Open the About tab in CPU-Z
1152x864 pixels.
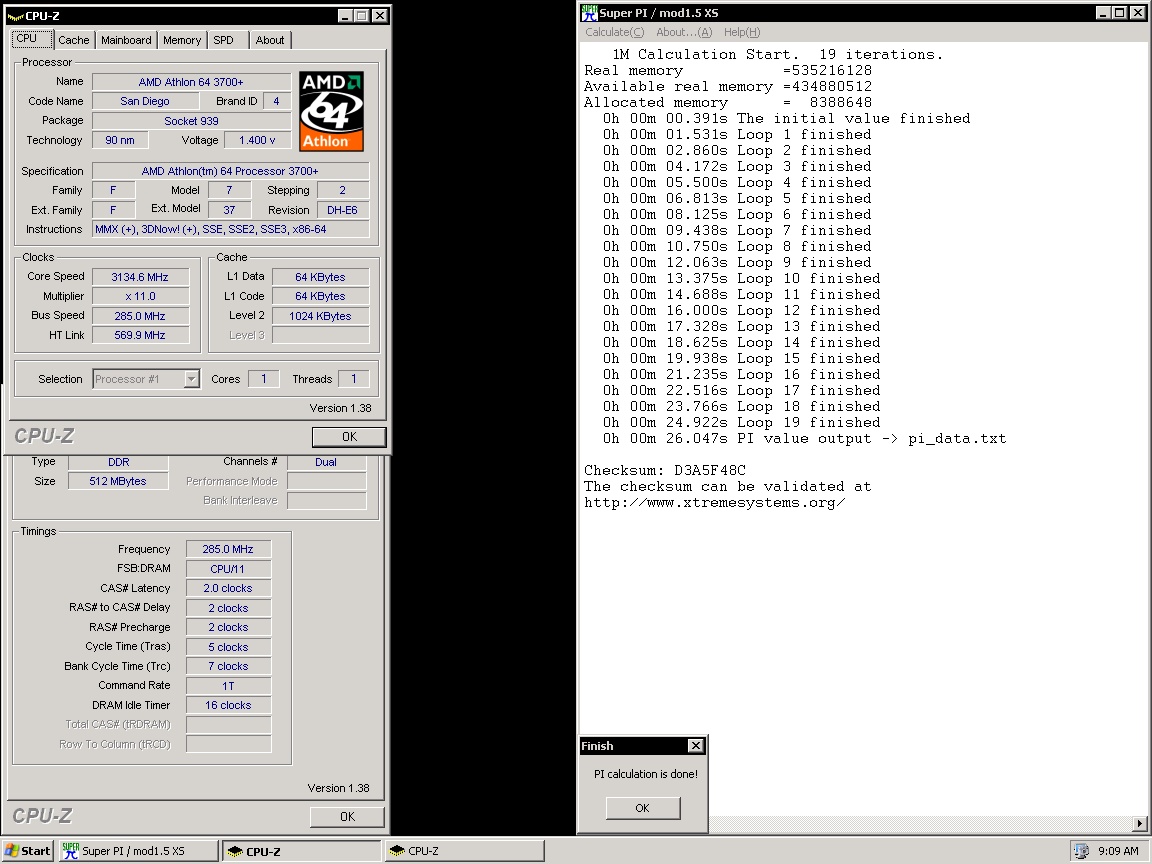pos(270,40)
